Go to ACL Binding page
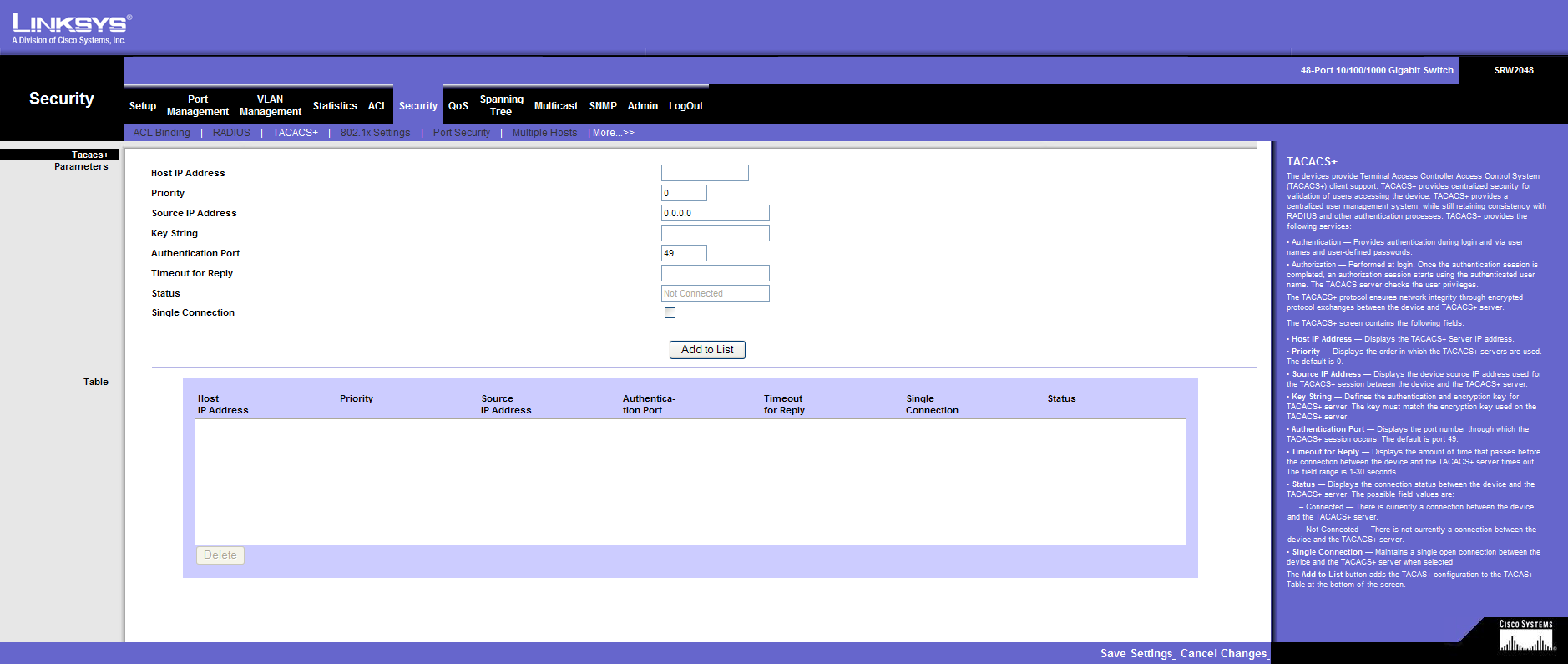 (162, 133)
